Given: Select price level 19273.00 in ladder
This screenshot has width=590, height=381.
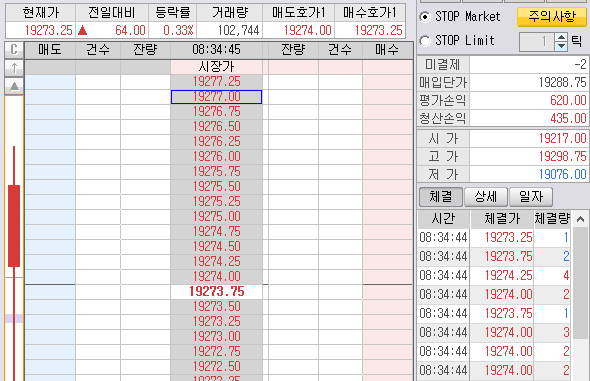Looking at the screenshot, I should point(216,337).
